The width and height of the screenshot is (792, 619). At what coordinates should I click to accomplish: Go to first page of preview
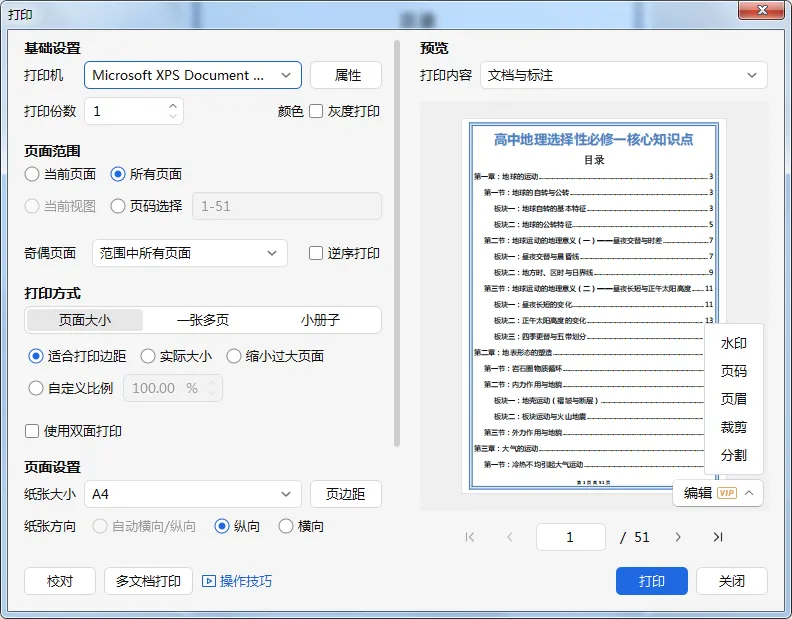click(470, 537)
